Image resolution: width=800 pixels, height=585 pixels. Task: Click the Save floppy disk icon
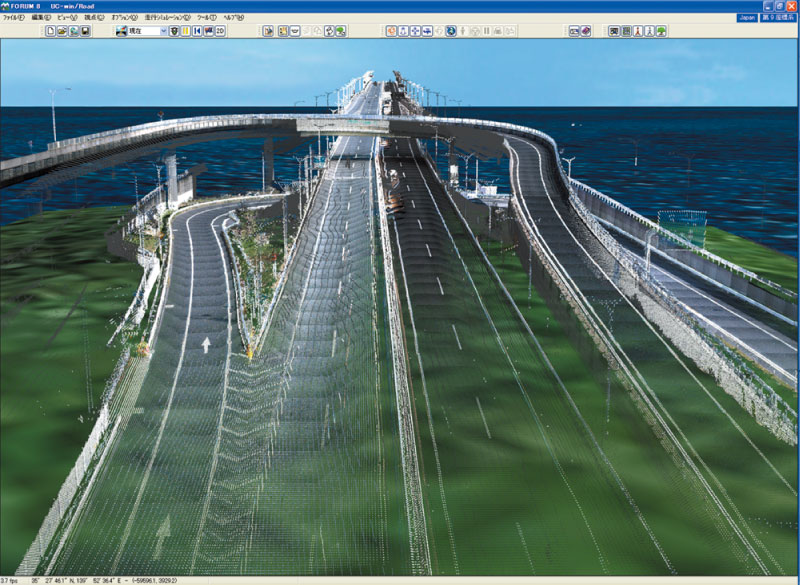tap(86, 31)
